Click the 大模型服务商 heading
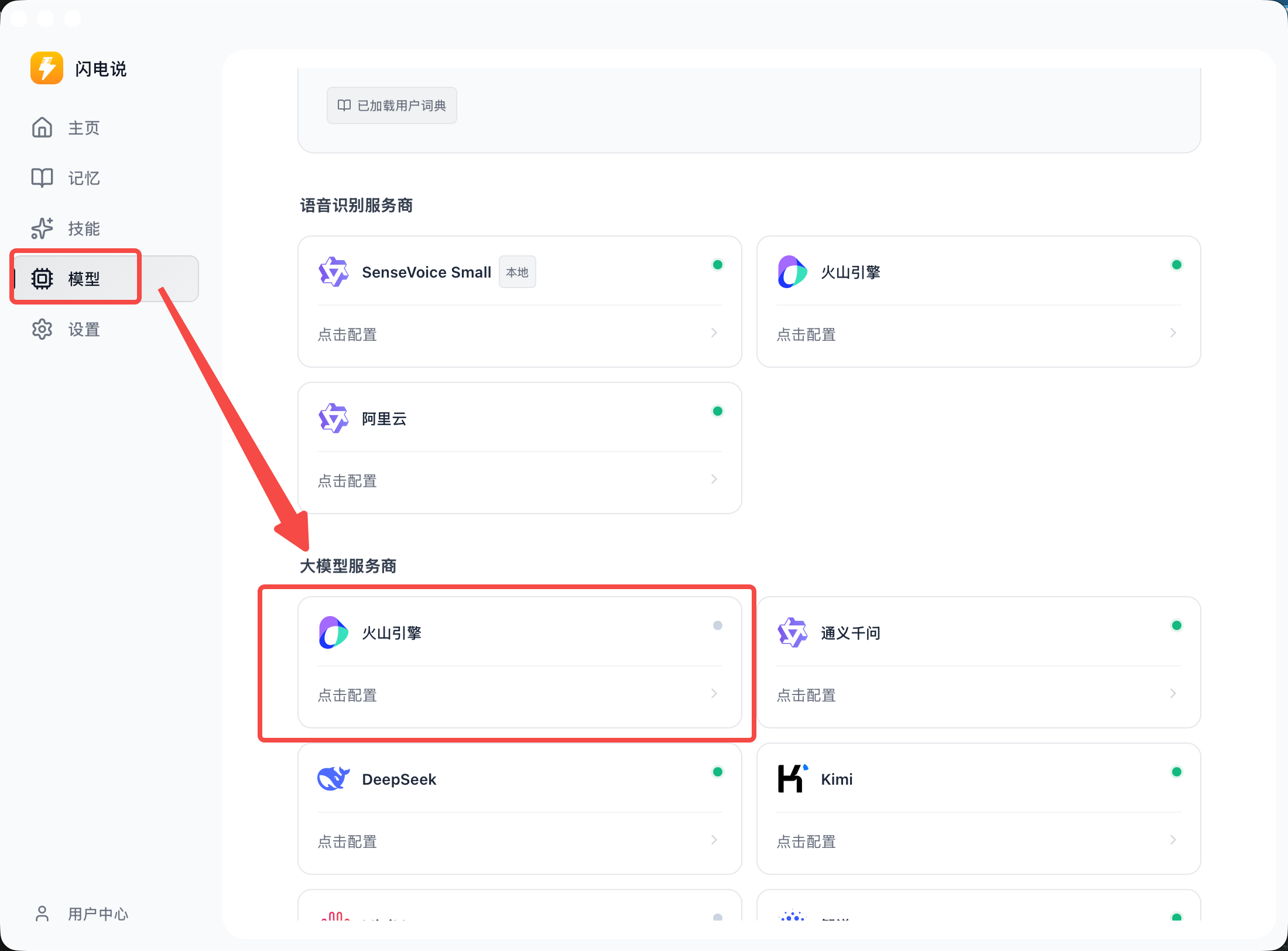The image size is (1288, 951). pyautogui.click(x=348, y=566)
